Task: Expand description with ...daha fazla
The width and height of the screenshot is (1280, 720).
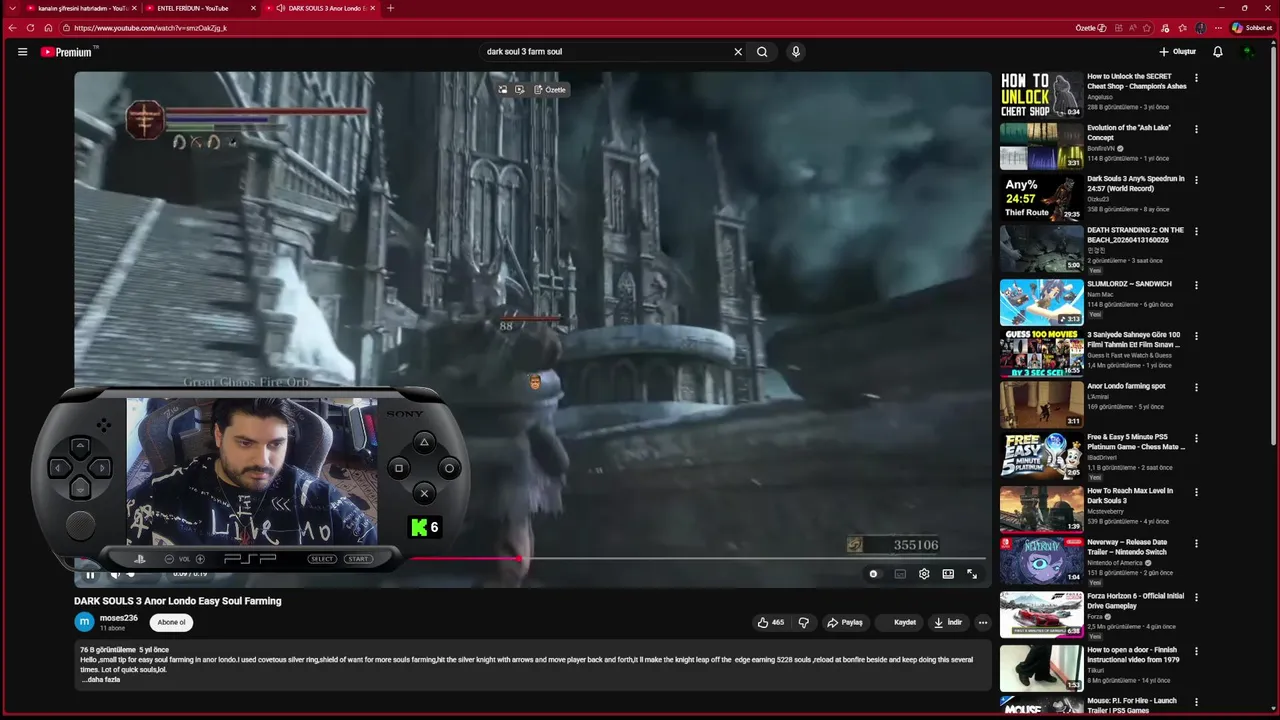Action: click(101, 680)
